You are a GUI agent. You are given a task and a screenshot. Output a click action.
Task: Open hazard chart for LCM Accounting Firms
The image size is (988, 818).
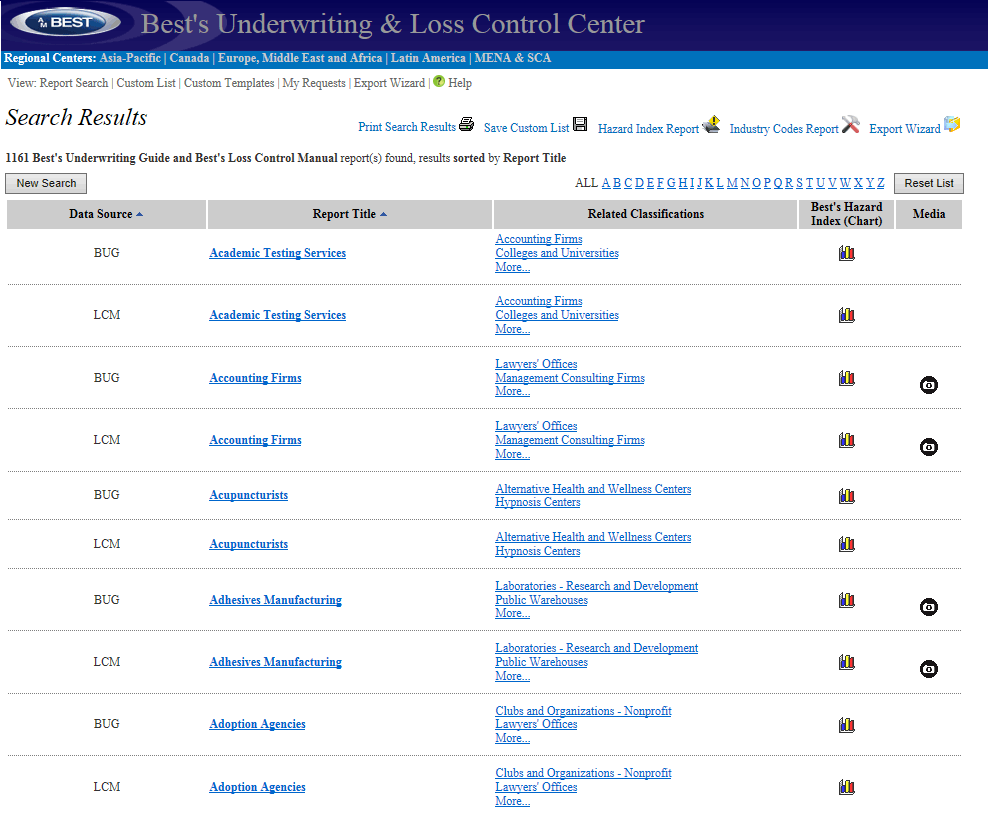(847, 440)
